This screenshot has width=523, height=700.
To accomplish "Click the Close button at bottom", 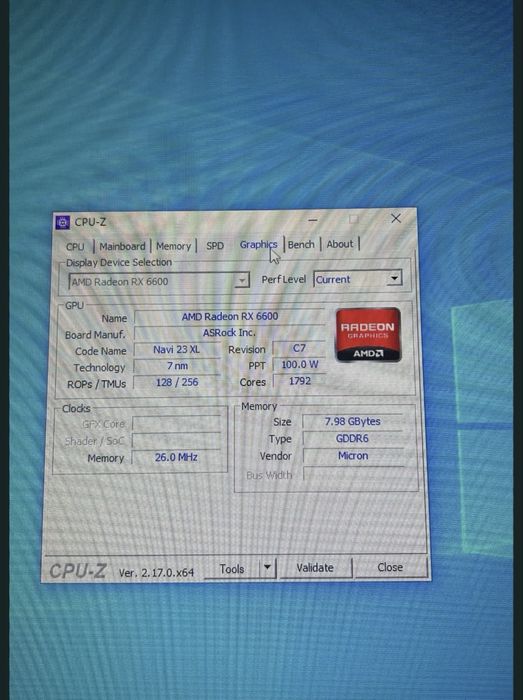I will pyautogui.click(x=390, y=567).
